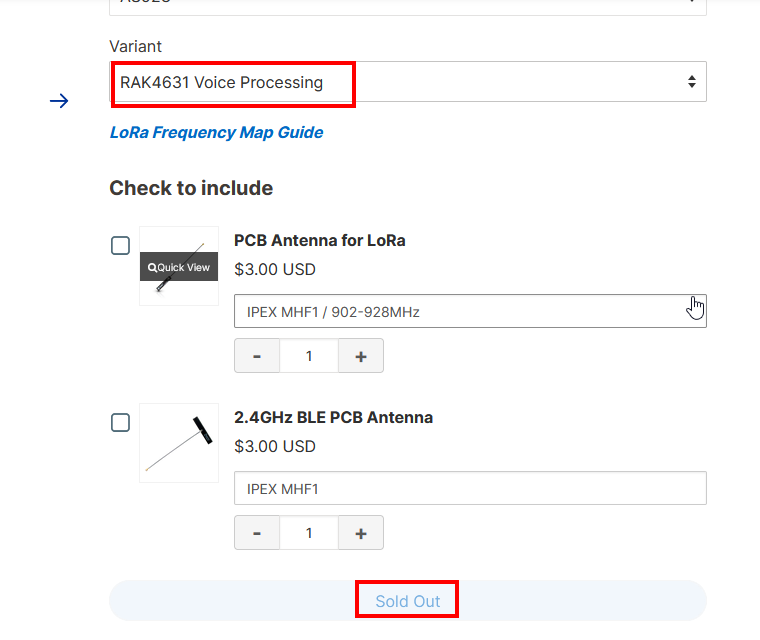The width and height of the screenshot is (760, 640).
Task: Open the partially visible dropdown above Variant
Action: 407,5
